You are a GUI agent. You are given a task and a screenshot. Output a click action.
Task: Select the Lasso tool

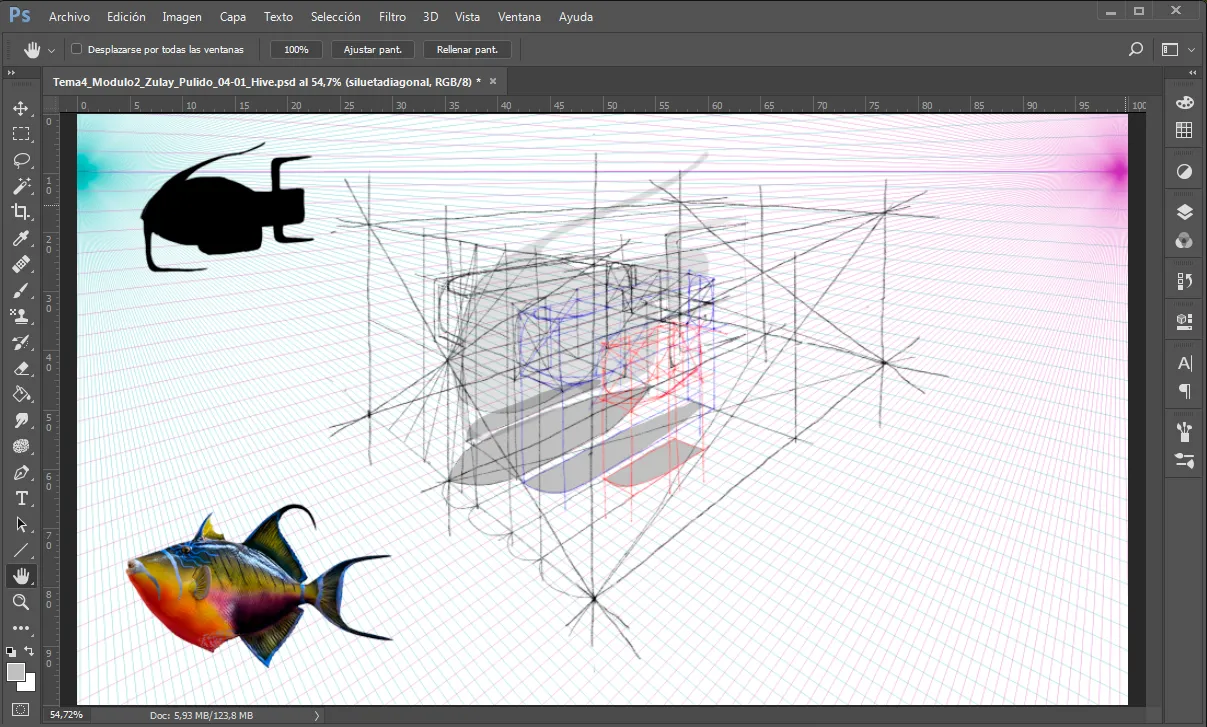click(21, 160)
